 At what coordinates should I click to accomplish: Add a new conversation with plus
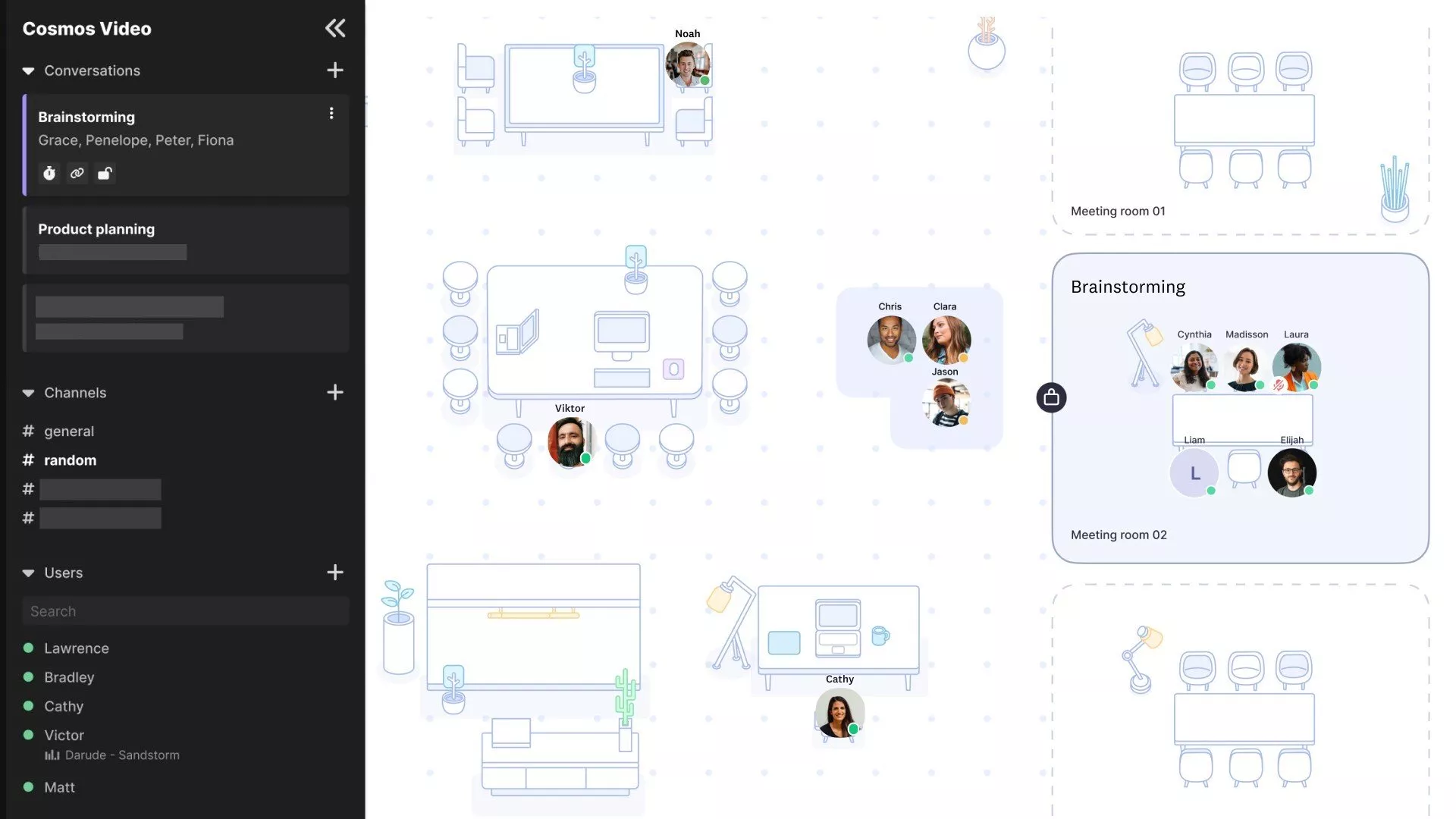tap(334, 70)
